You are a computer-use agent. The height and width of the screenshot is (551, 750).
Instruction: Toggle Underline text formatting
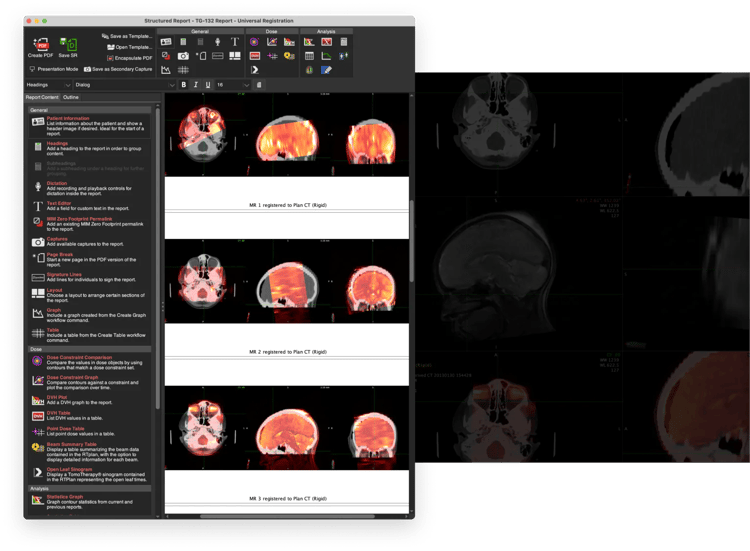(208, 85)
